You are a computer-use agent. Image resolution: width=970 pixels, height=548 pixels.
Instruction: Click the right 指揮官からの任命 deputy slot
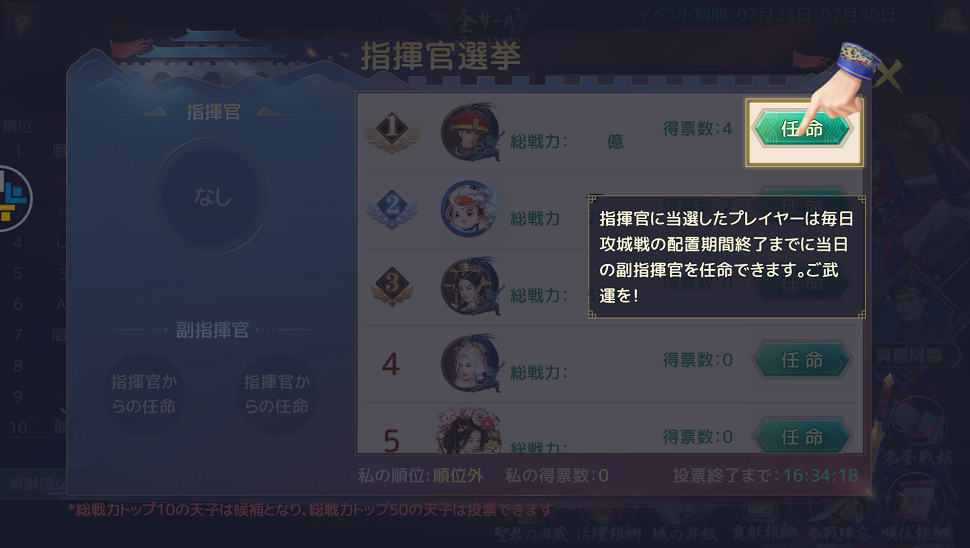click(277, 393)
